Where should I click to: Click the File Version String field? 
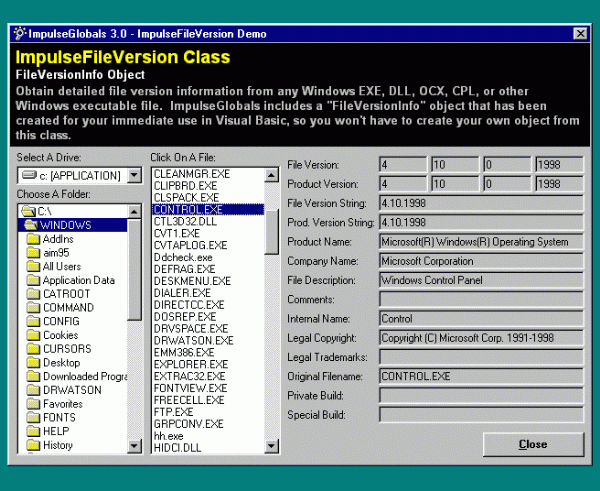coord(481,203)
